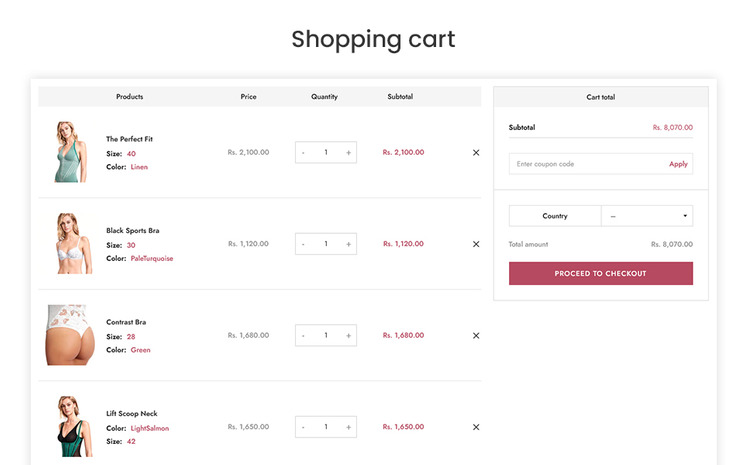Remove The Perfect Fit from cart
This screenshot has width=748, height=465.
476,153
